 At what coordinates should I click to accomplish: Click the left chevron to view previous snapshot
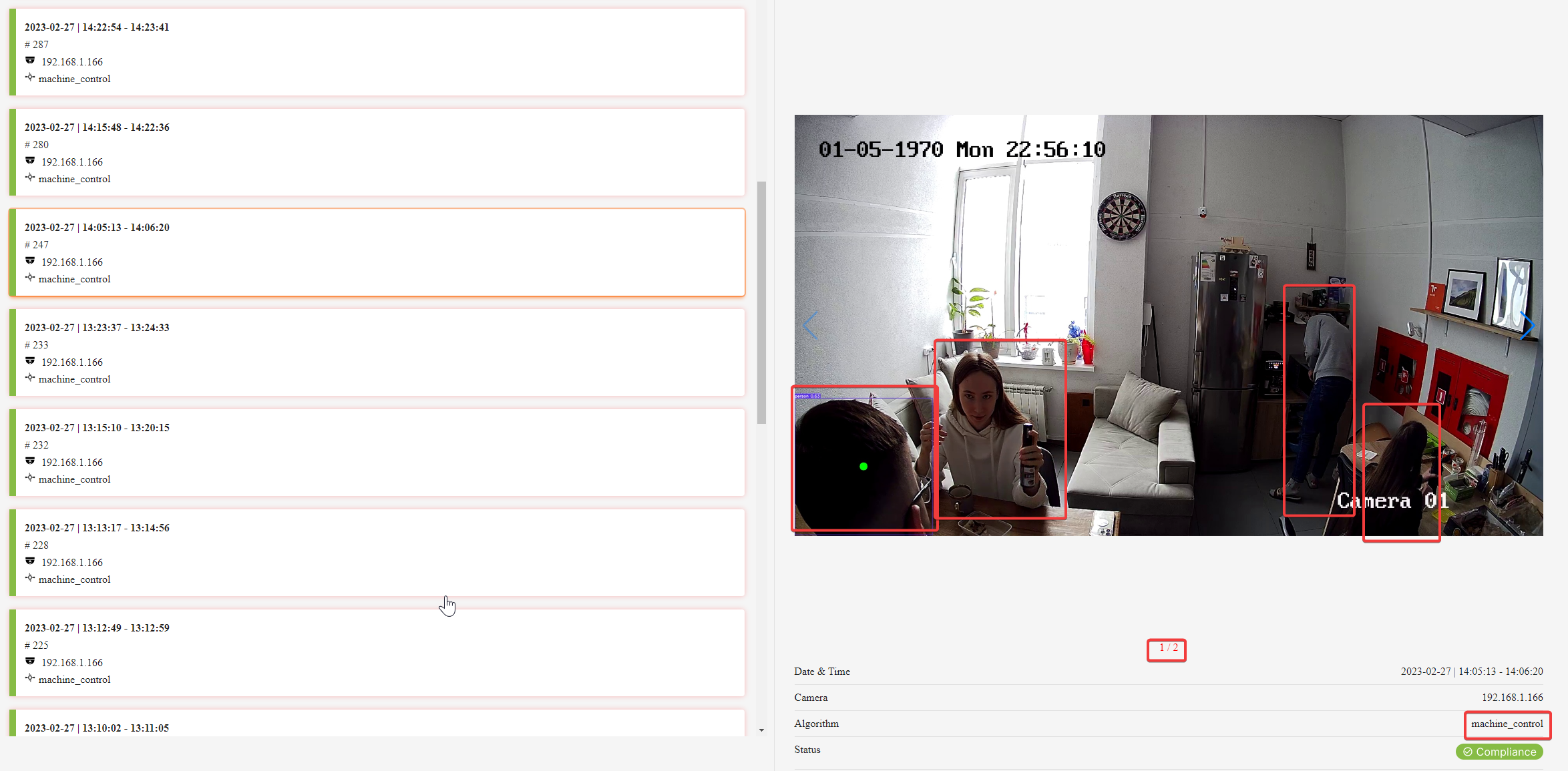click(x=809, y=325)
